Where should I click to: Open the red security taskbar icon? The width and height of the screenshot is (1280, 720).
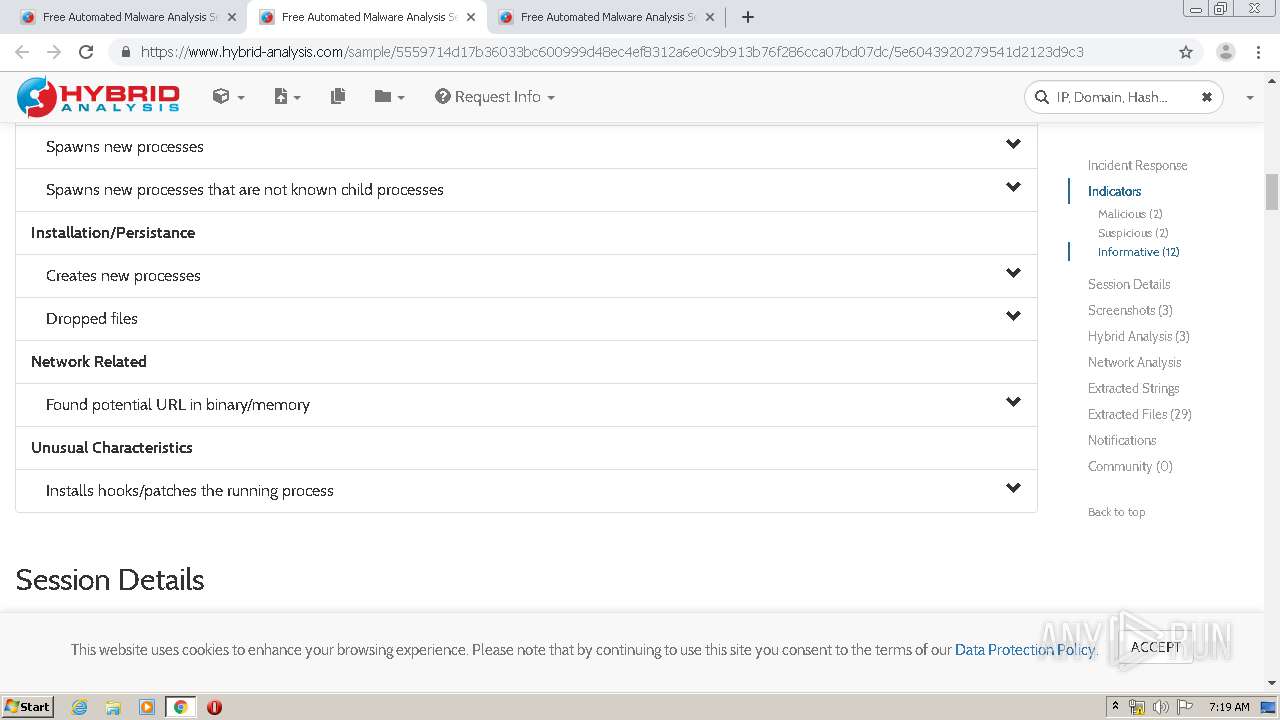click(214, 707)
